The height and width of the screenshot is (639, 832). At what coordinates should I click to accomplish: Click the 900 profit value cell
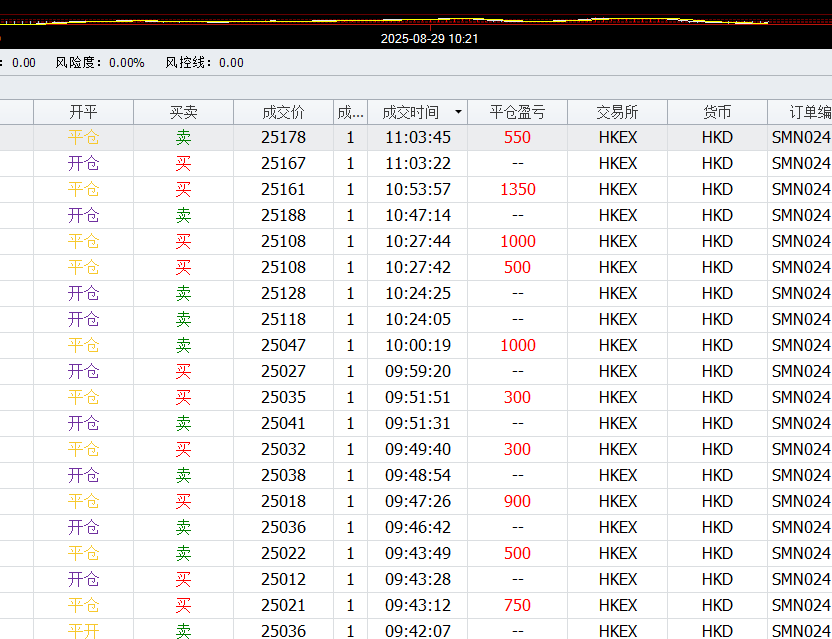point(517,501)
